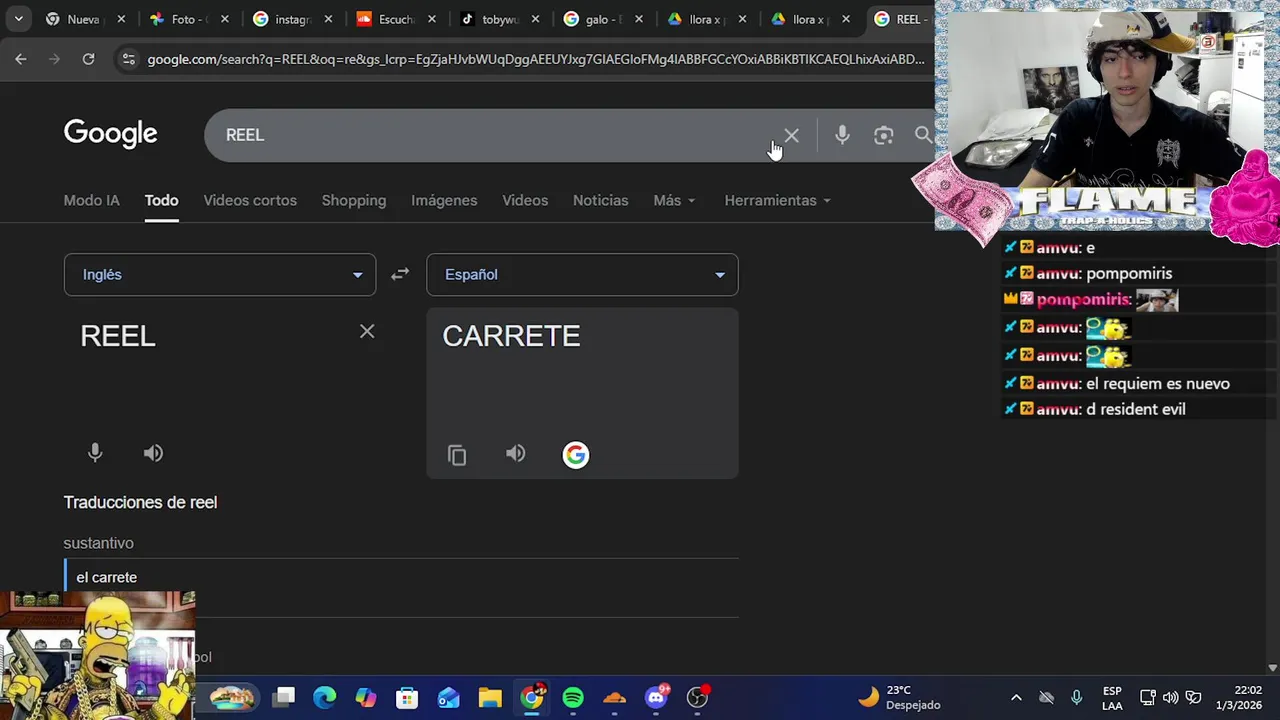The width and height of the screenshot is (1280, 720).
Task: Open Task View from the taskbar
Action: 284,697
